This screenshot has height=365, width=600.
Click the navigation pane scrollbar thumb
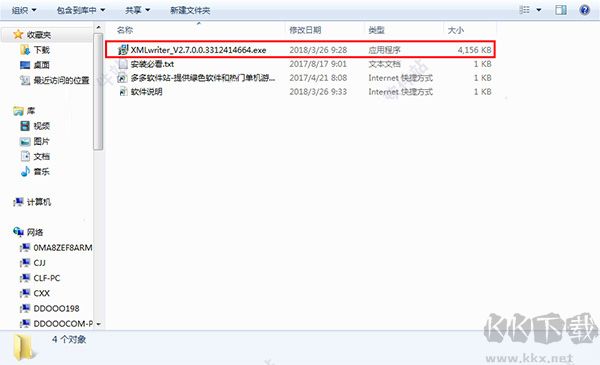[x=98, y=92]
